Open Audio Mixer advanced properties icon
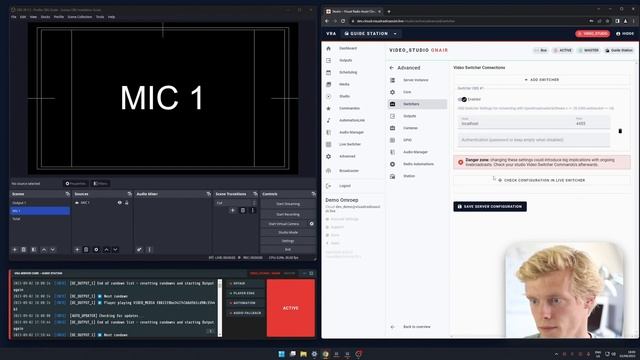The image size is (640, 360). point(139,249)
